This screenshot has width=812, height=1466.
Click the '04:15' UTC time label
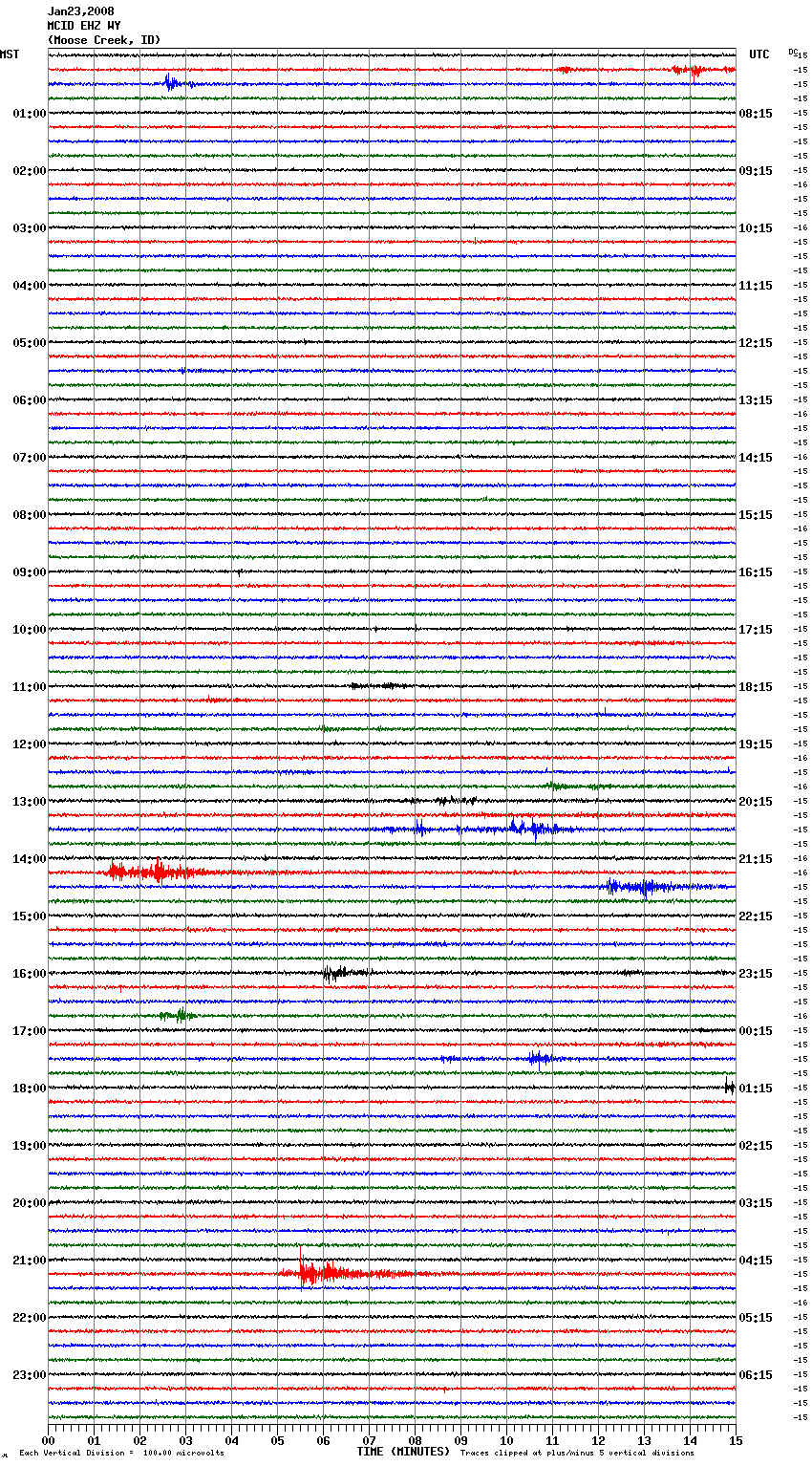point(756,1261)
